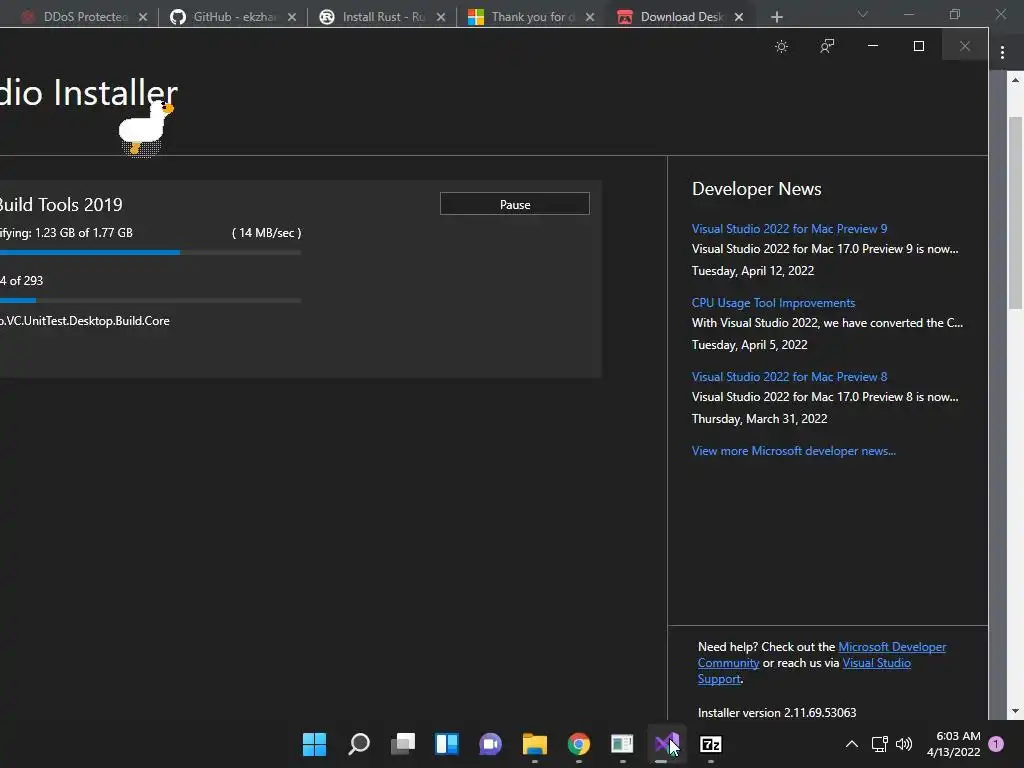The width and height of the screenshot is (1024, 768).
Task: Click the Tuesday, April 5, 2022 date
Action: [749, 344]
